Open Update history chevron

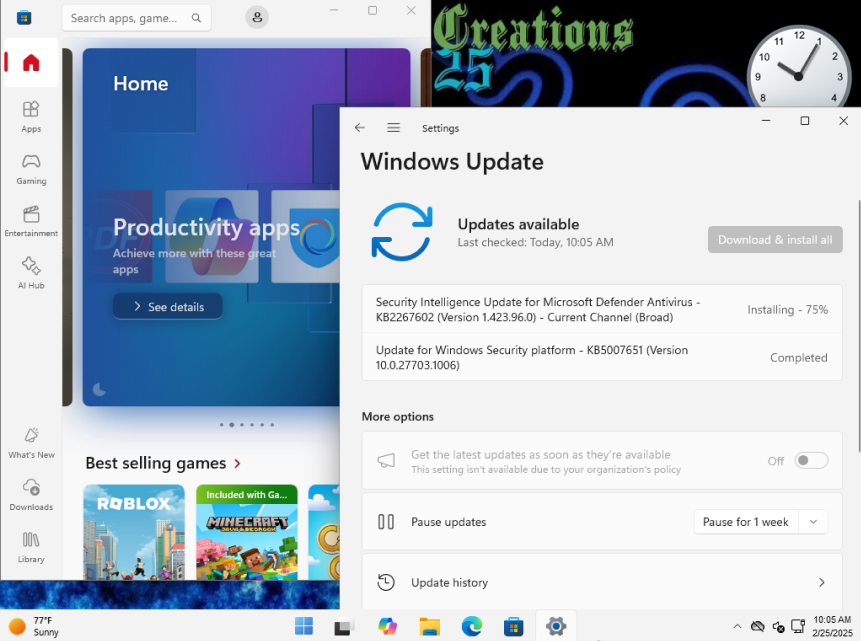[x=821, y=582]
